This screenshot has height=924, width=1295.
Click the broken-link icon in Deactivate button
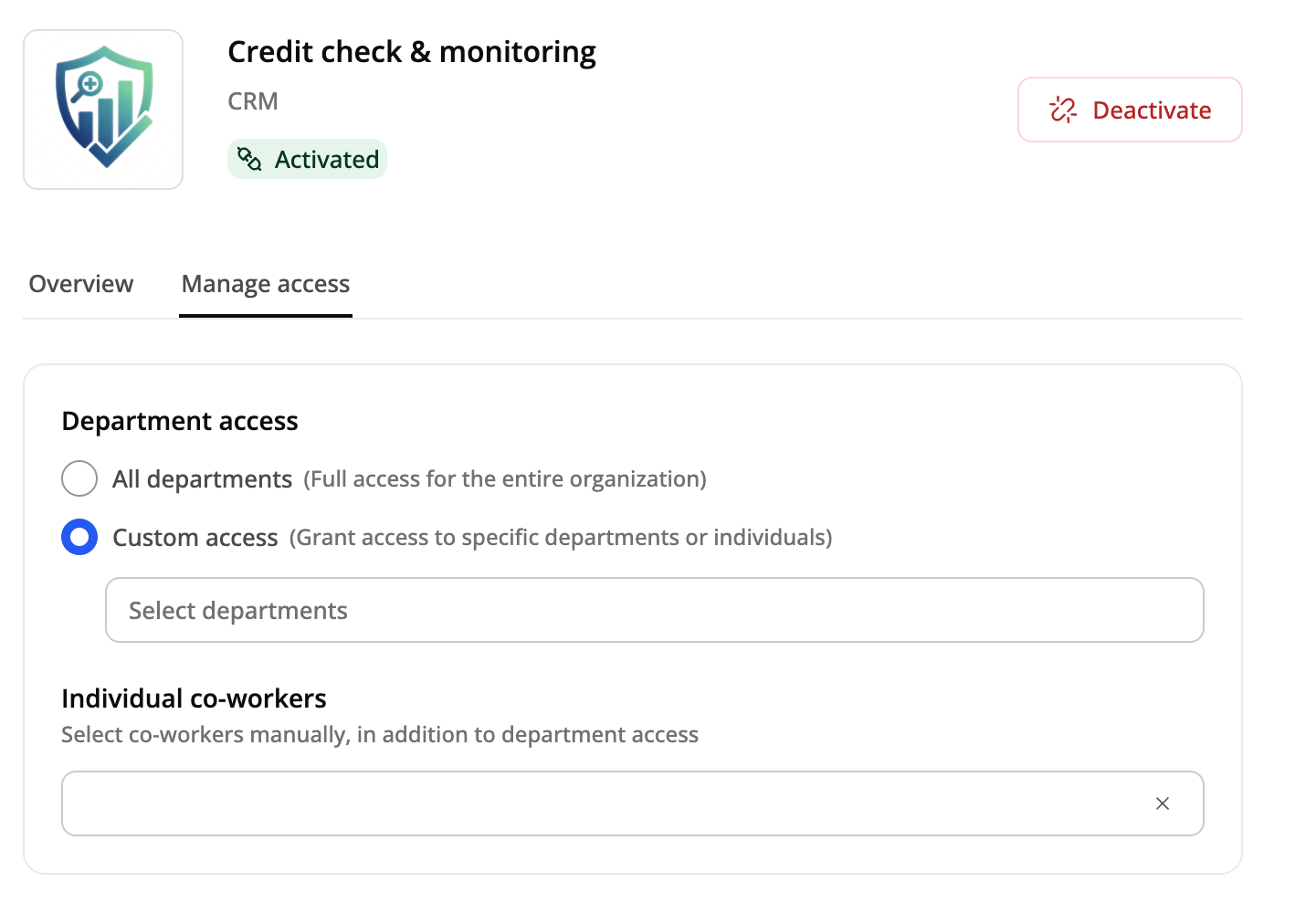tap(1063, 110)
